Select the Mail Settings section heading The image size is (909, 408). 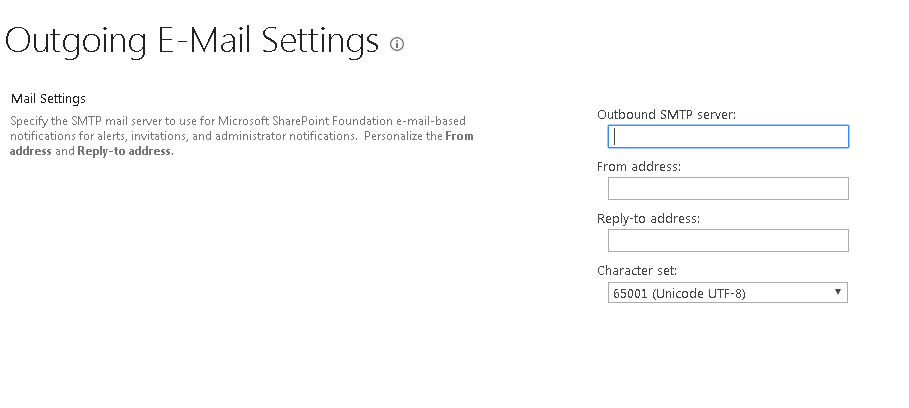pos(48,99)
